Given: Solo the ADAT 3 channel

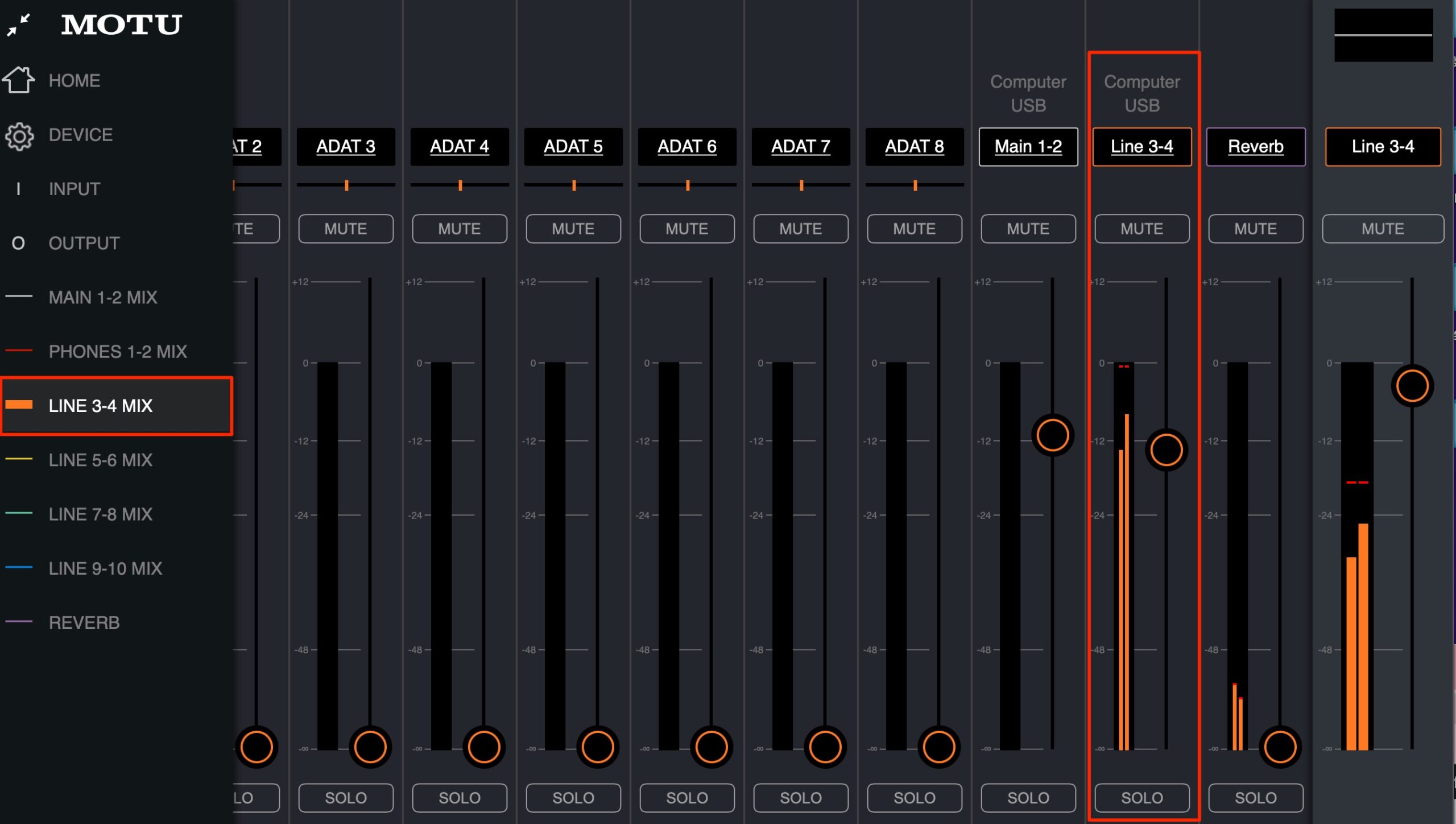Looking at the screenshot, I should pos(346,798).
